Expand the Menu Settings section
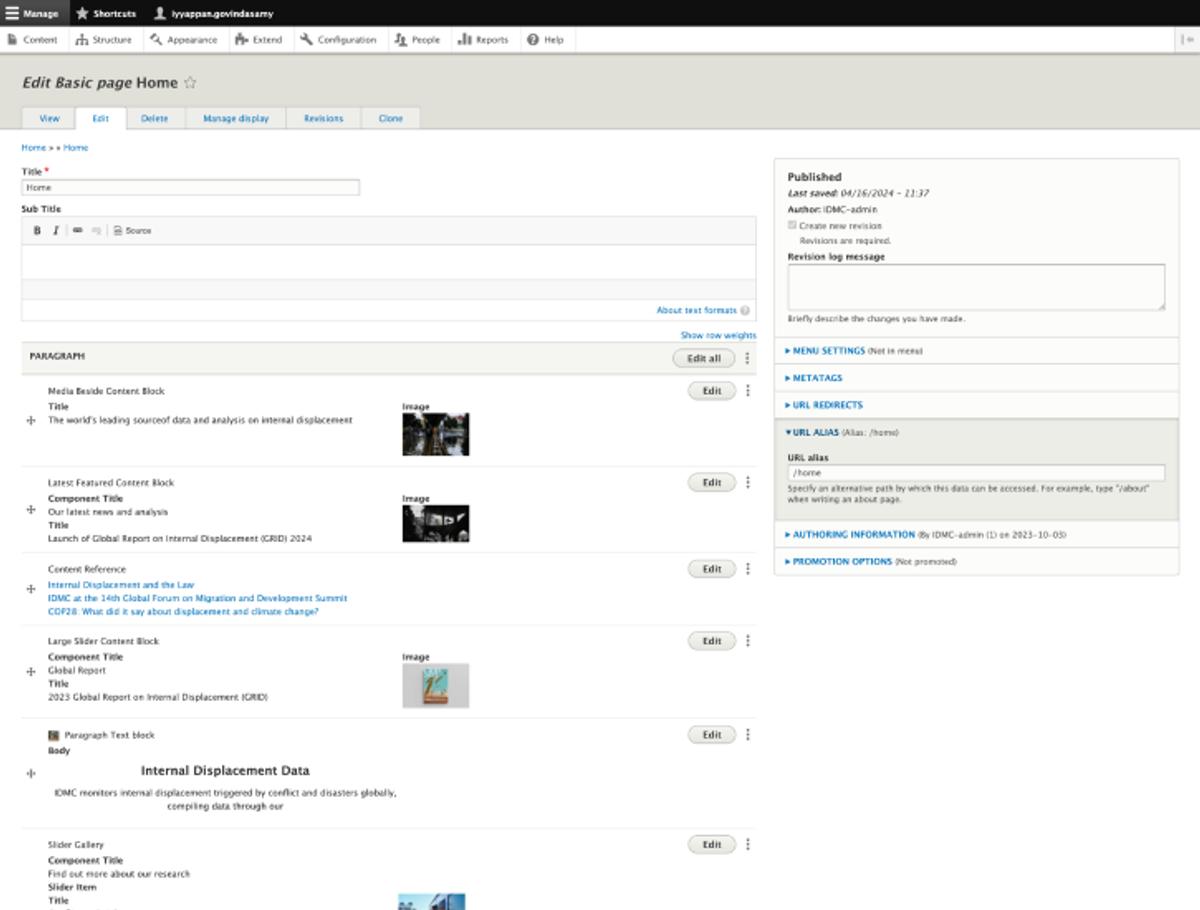Image resolution: width=1200 pixels, height=910 pixels. point(829,351)
